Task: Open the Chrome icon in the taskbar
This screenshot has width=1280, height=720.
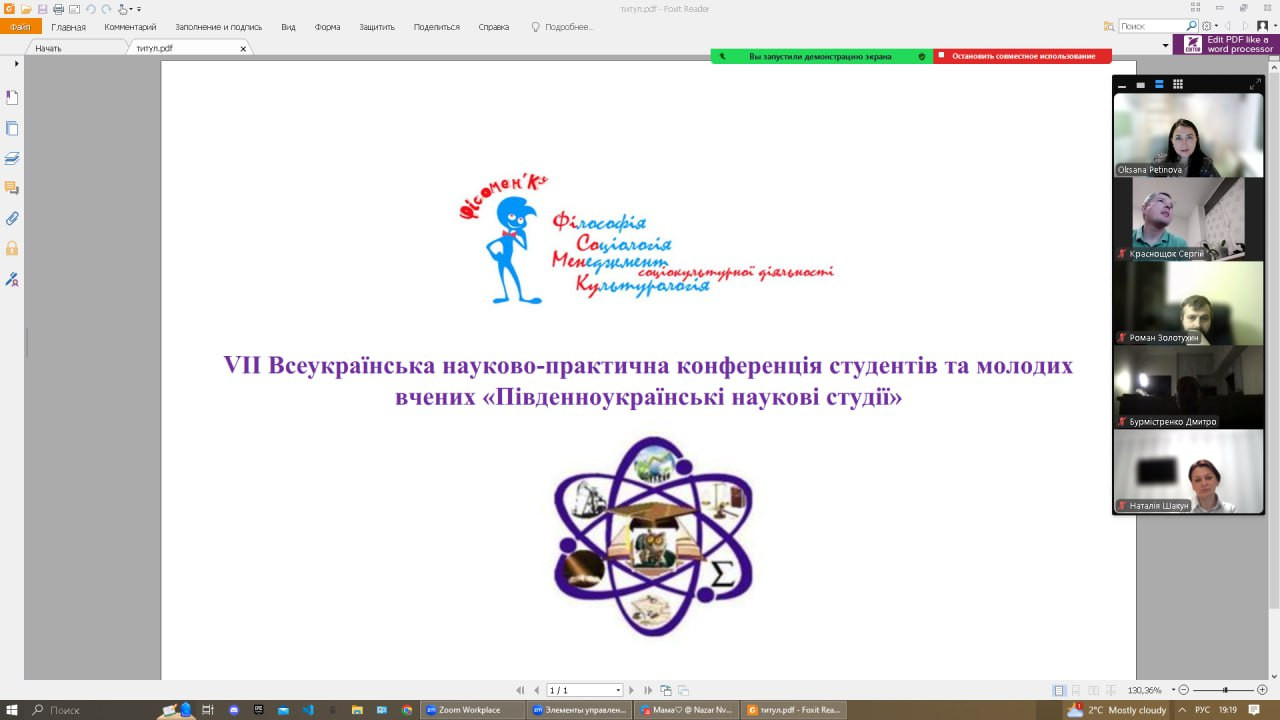Action: (x=407, y=710)
